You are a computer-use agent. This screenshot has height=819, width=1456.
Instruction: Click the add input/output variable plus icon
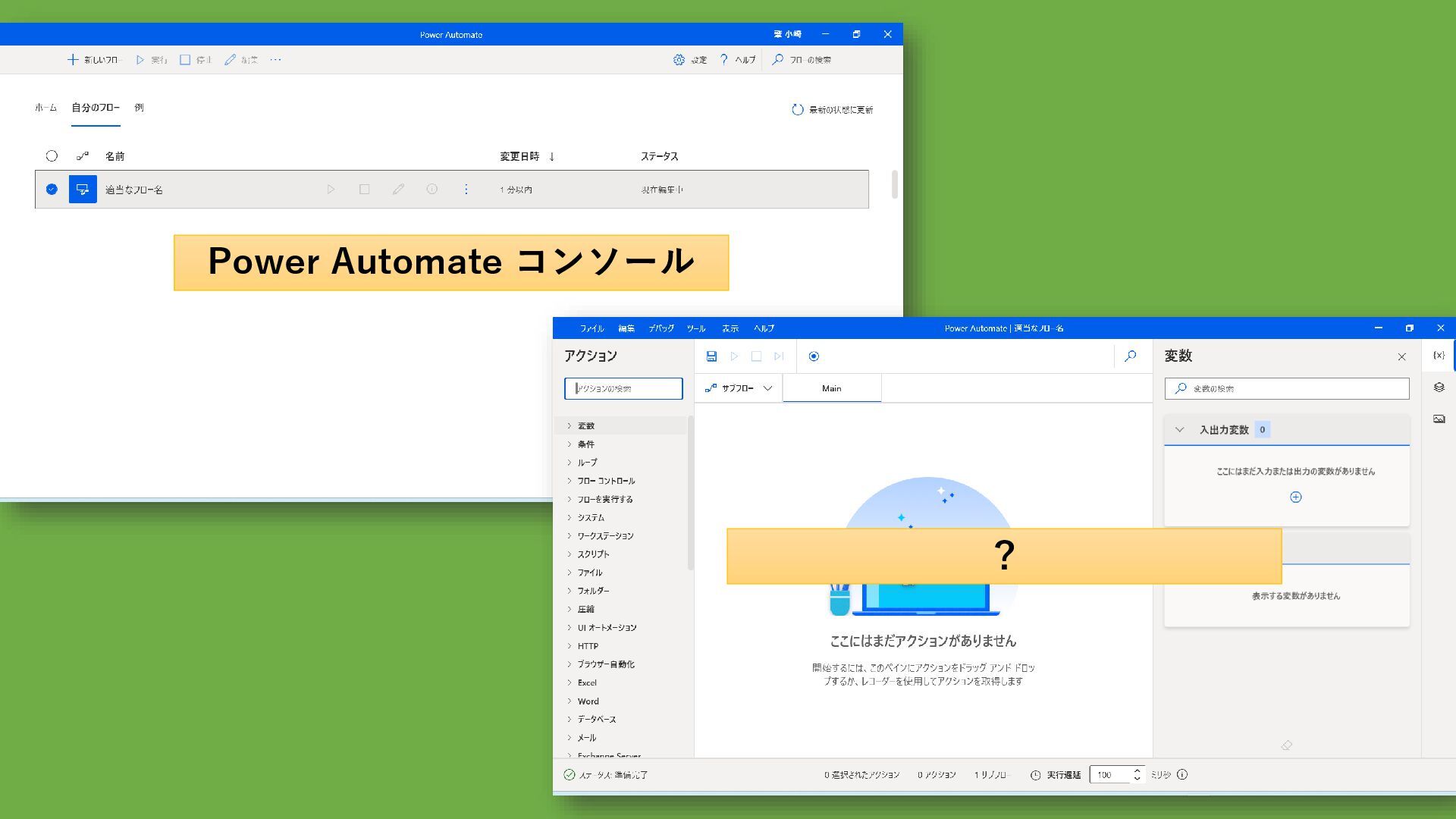(1295, 497)
